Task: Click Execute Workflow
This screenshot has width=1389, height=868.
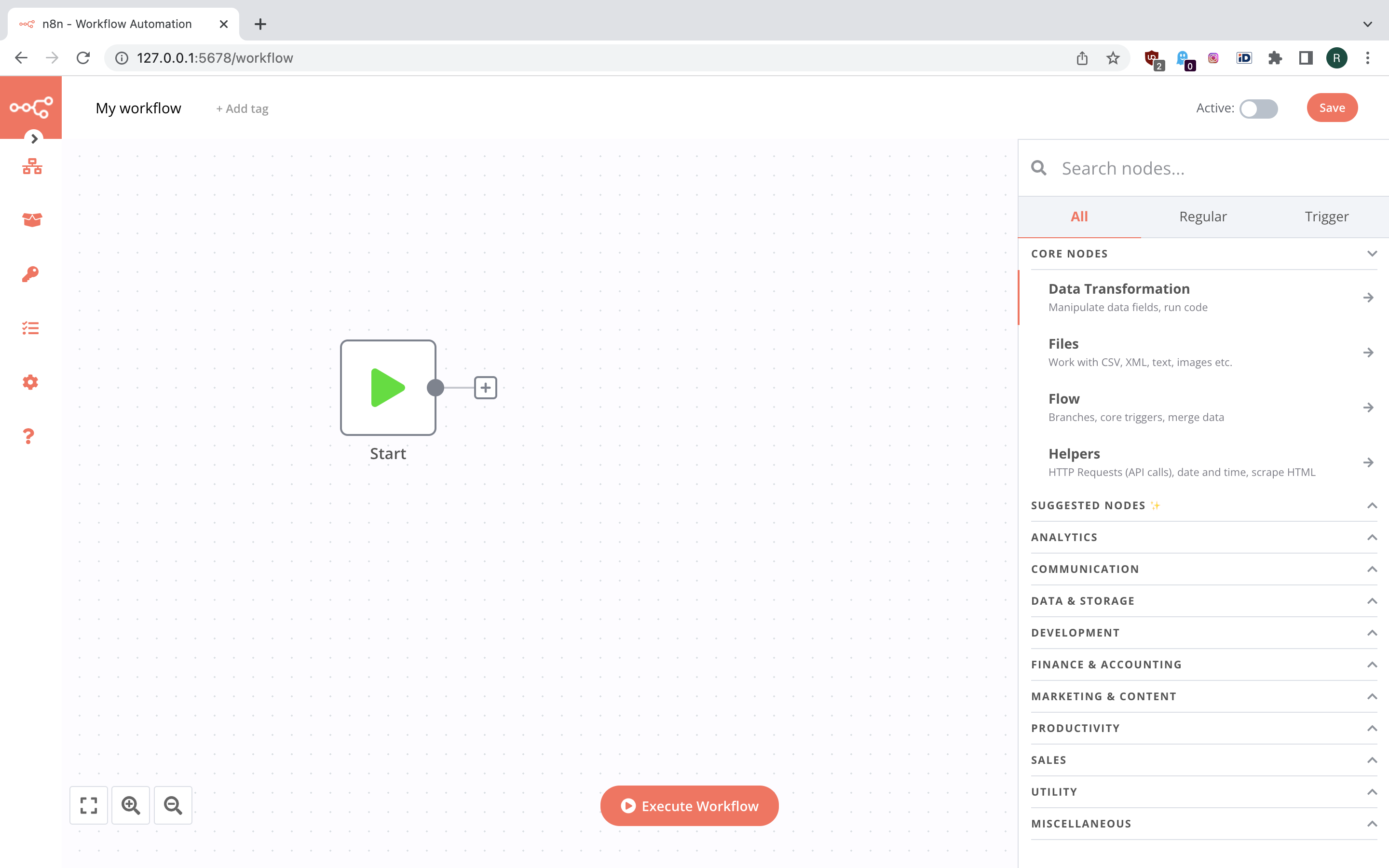Action: click(689, 806)
